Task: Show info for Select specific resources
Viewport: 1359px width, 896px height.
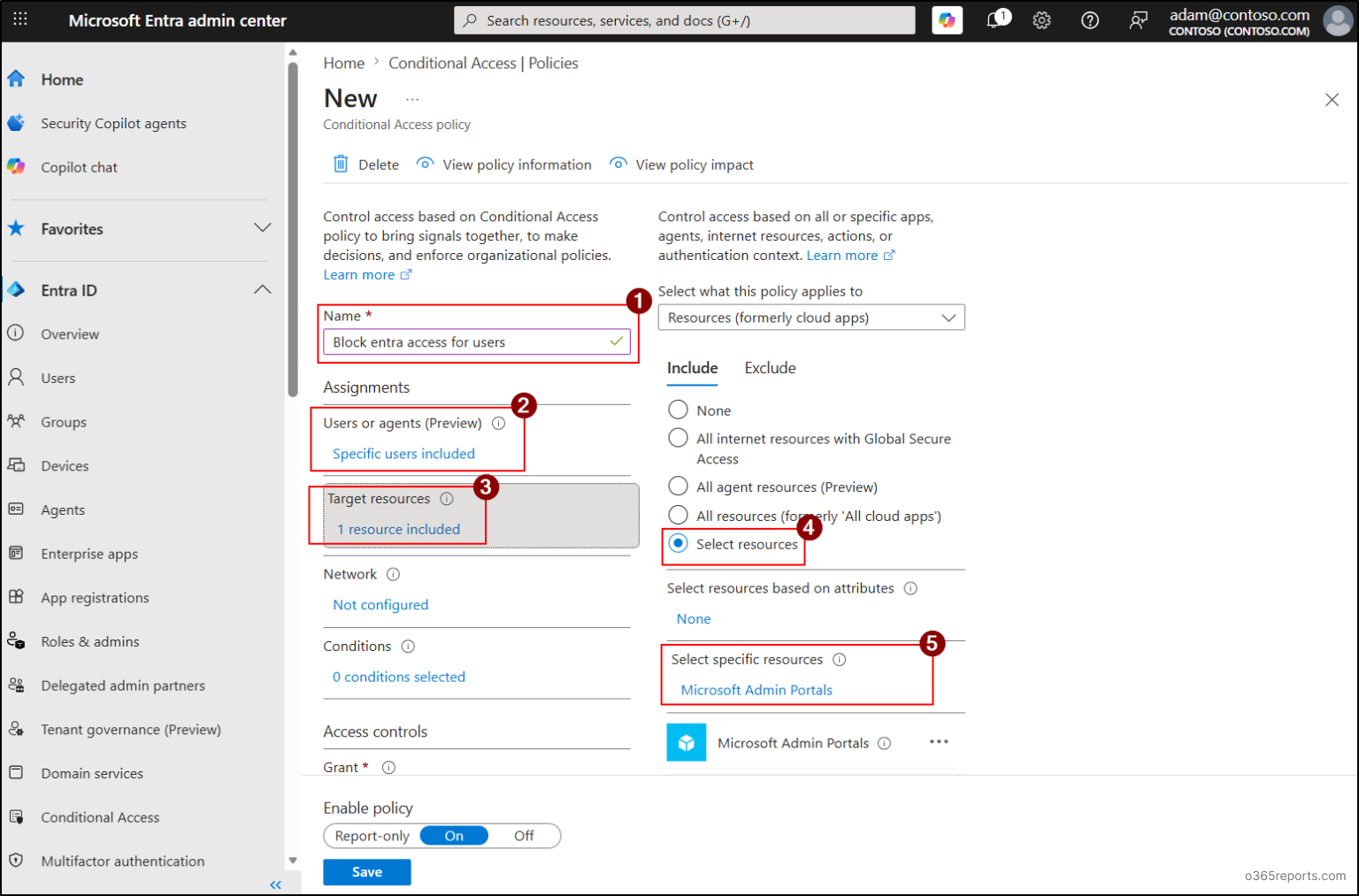Action: click(x=840, y=659)
